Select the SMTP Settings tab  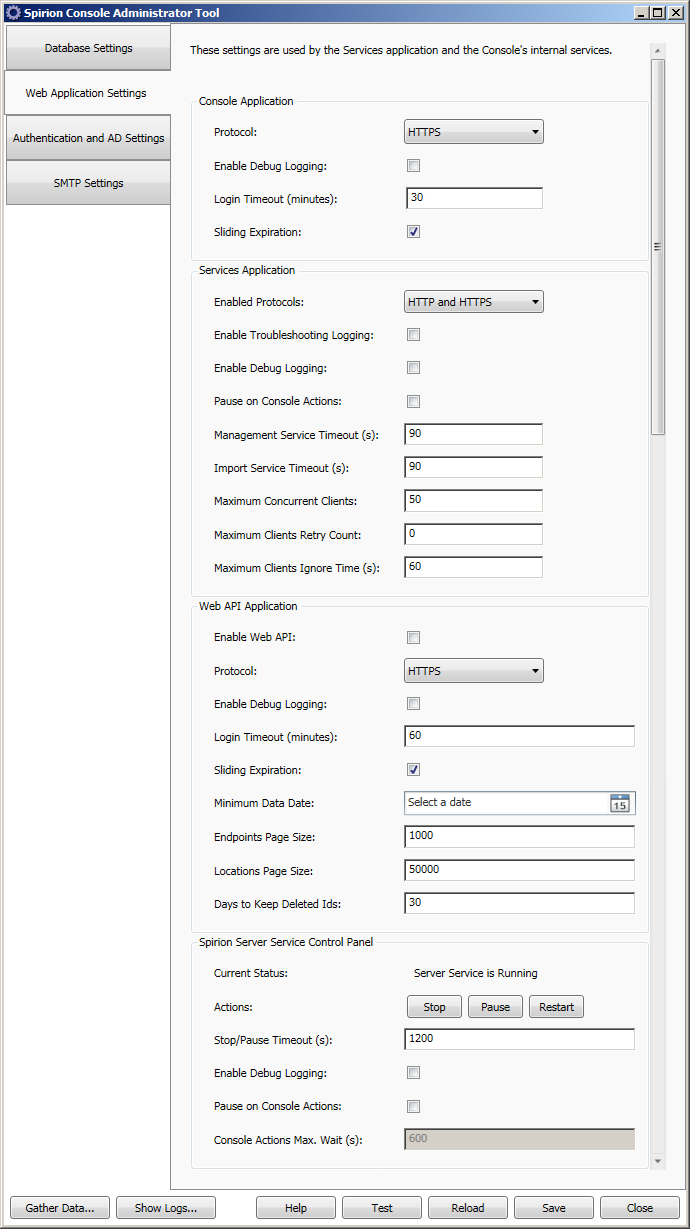(x=88, y=183)
